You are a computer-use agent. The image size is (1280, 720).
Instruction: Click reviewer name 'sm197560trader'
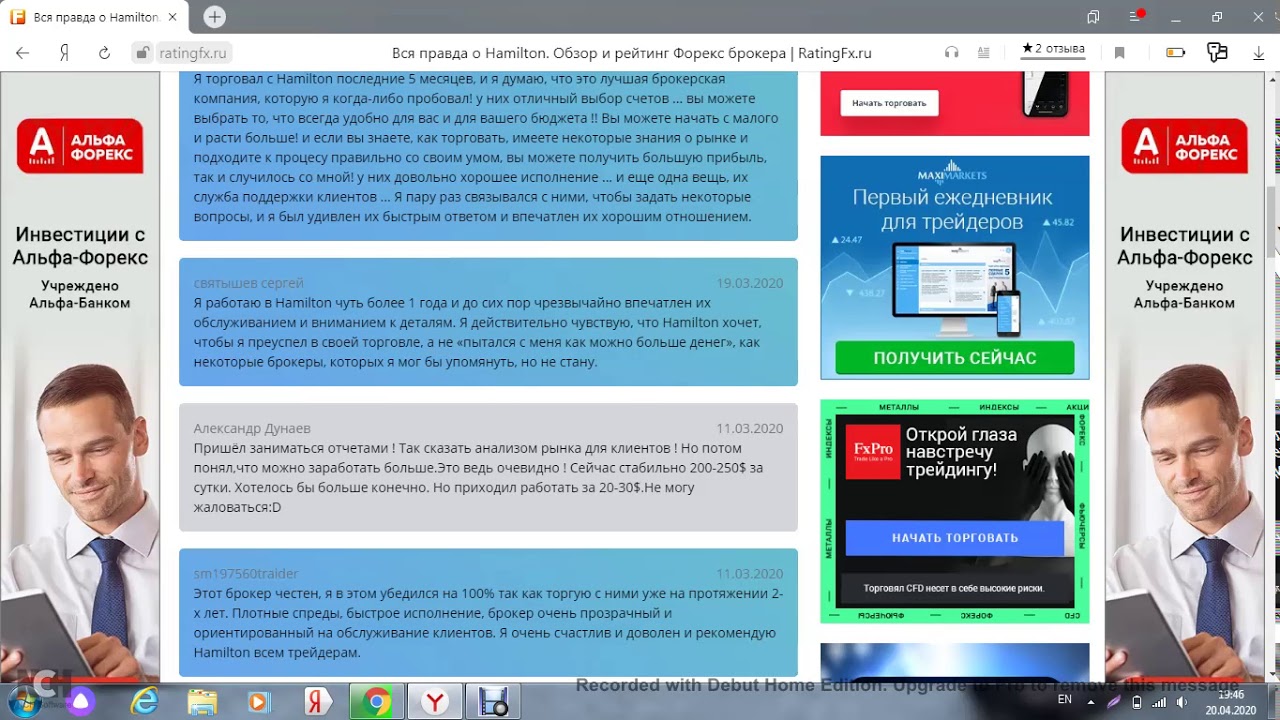click(x=246, y=574)
